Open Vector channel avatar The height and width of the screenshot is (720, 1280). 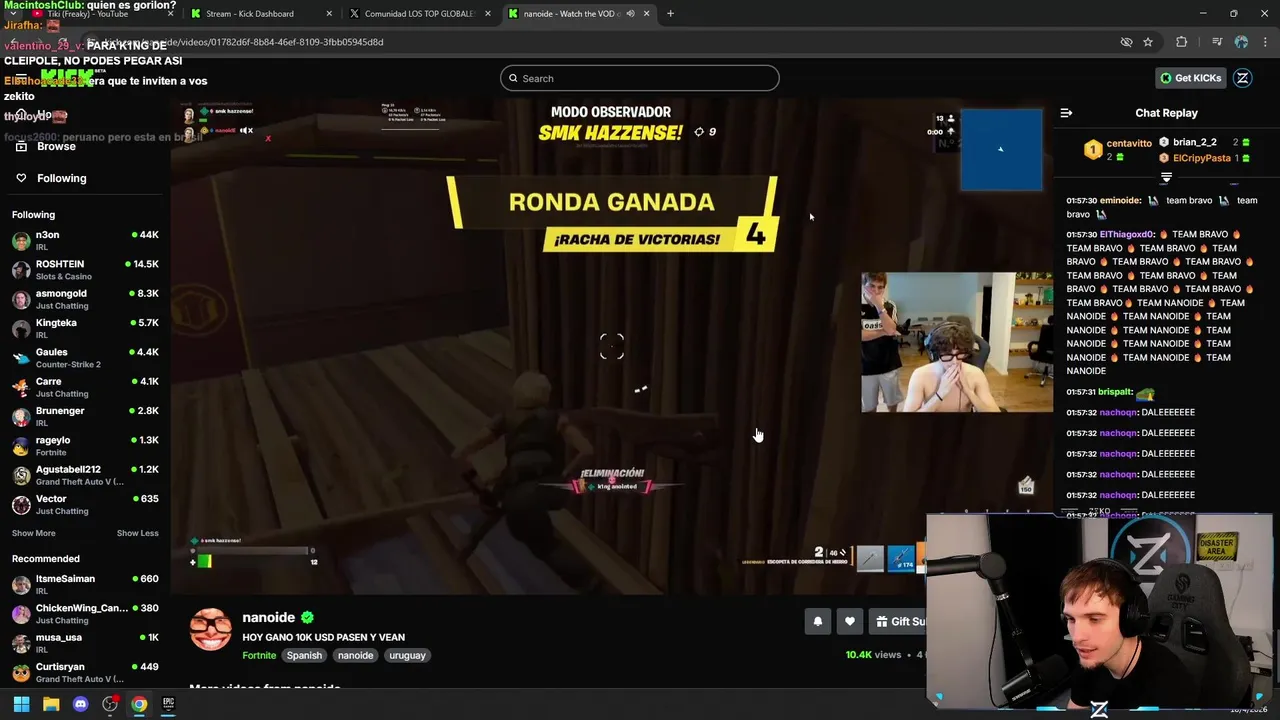21,504
